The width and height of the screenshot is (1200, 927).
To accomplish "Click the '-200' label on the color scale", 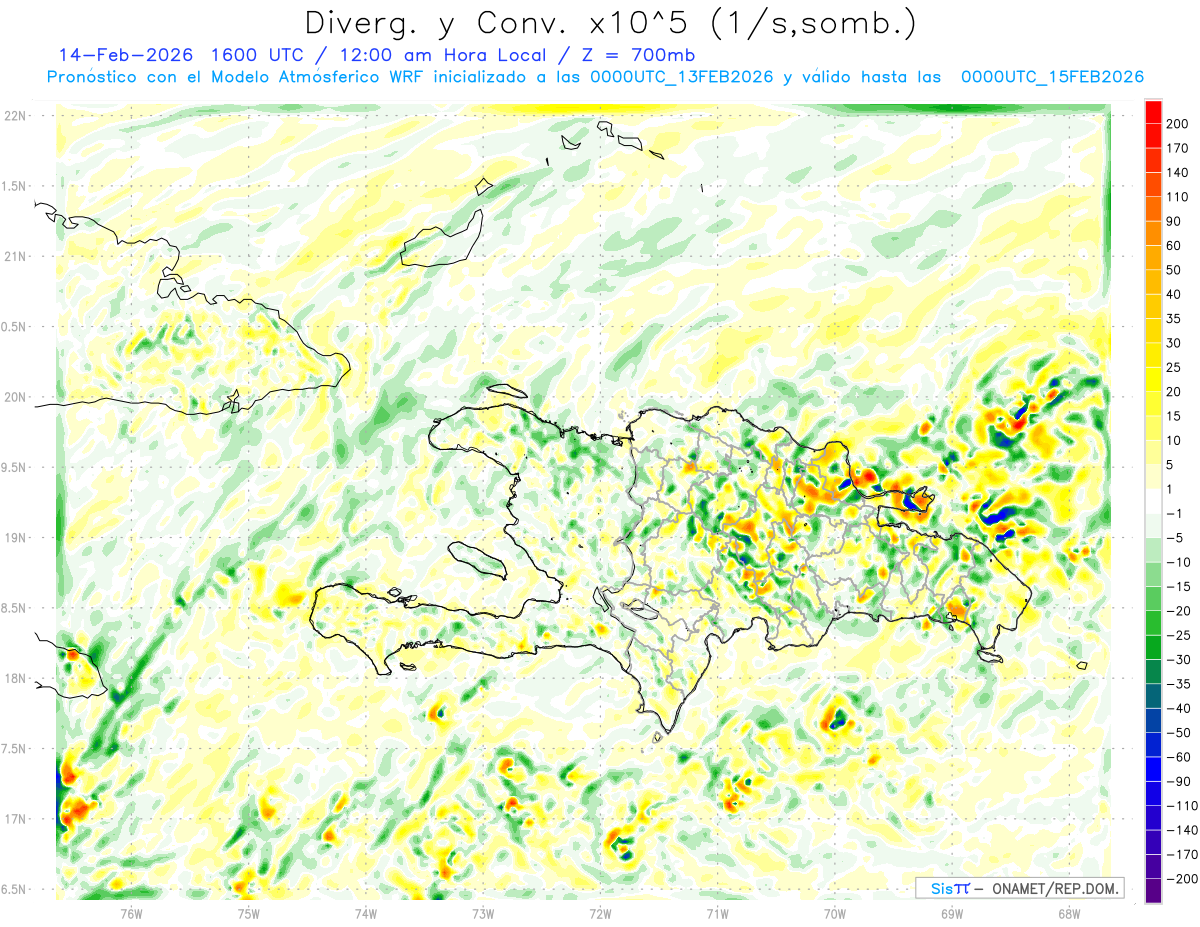I will (1182, 879).
